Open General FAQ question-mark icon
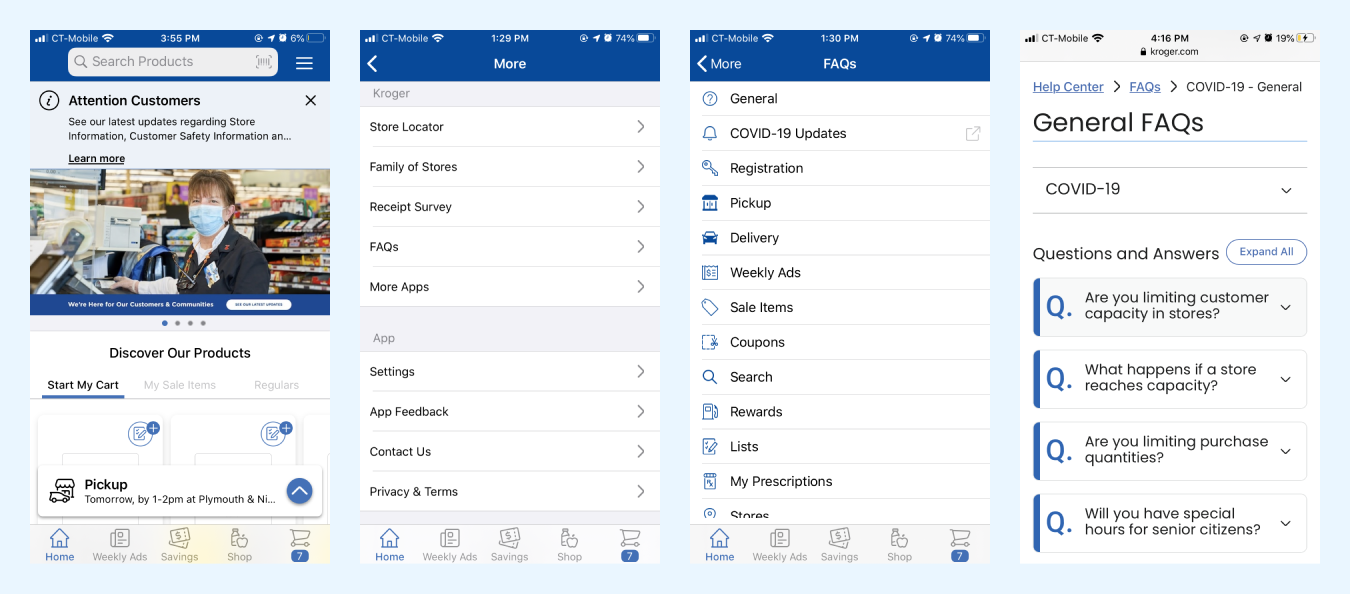1350x594 pixels. (710, 98)
